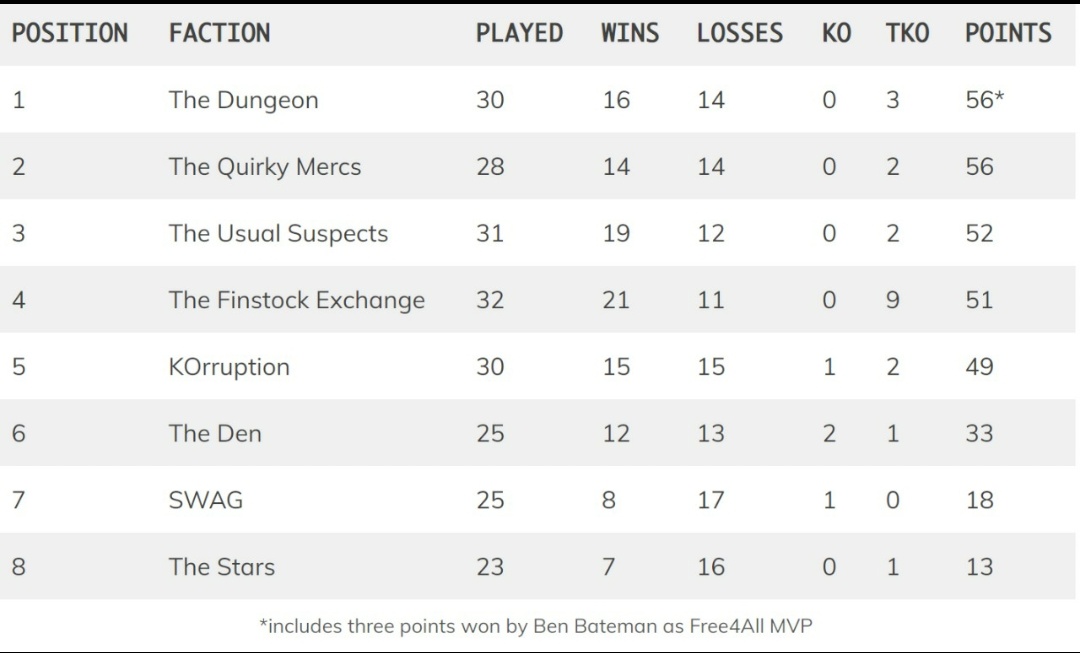
Task: Click the FACTION column header
Action: (x=219, y=33)
